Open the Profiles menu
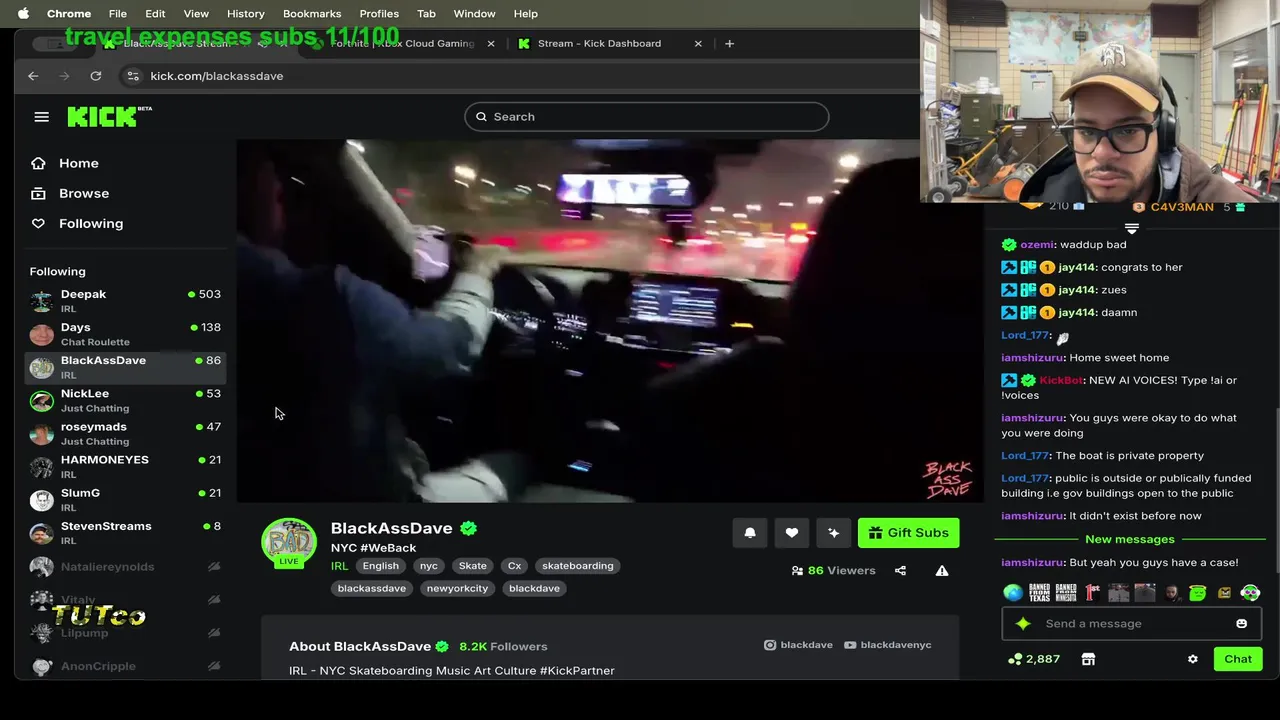The width and height of the screenshot is (1280, 720). coord(379,13)
